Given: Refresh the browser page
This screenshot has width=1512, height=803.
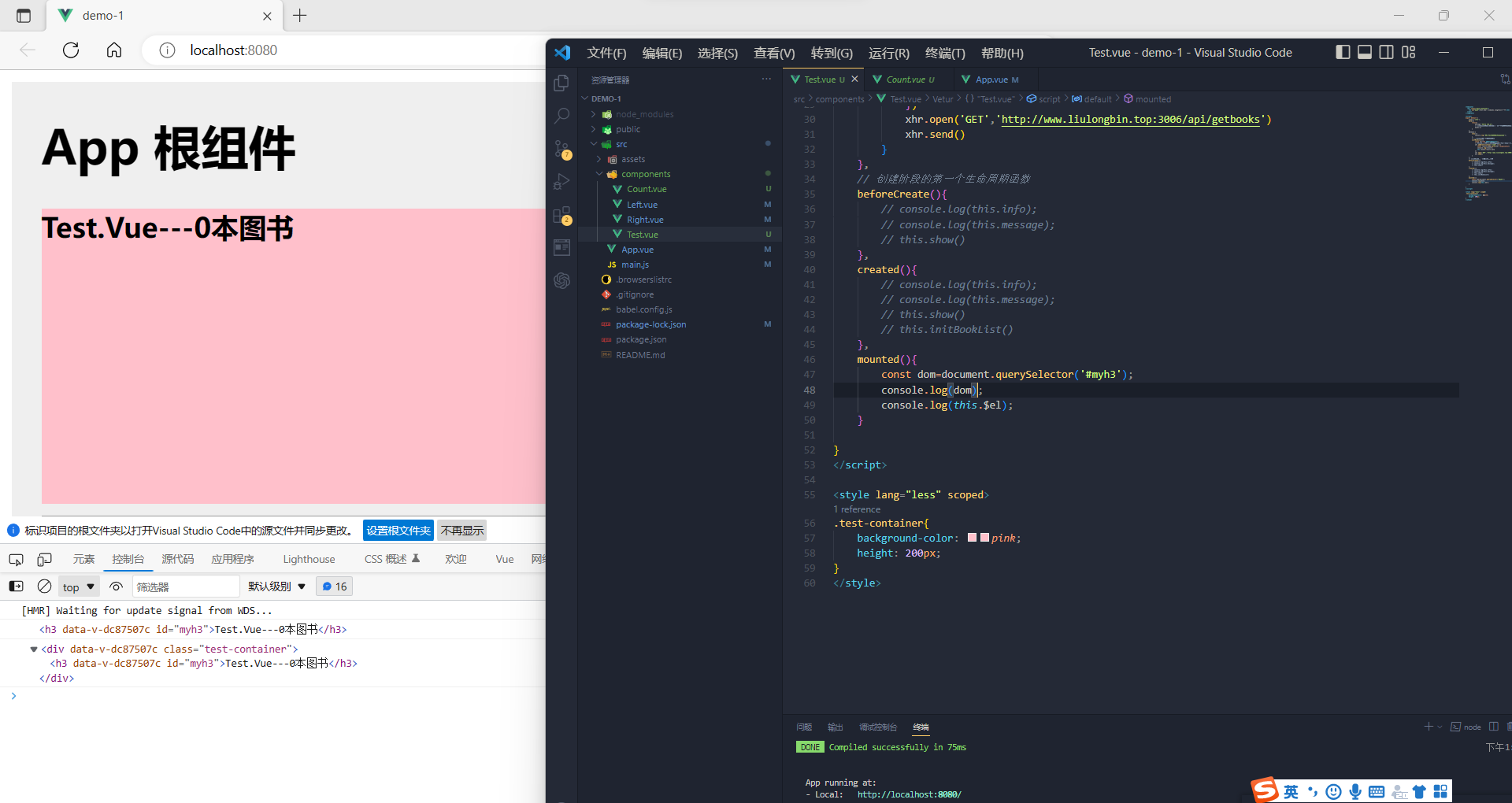Looking at the screenshot, I should click(71, 50).
